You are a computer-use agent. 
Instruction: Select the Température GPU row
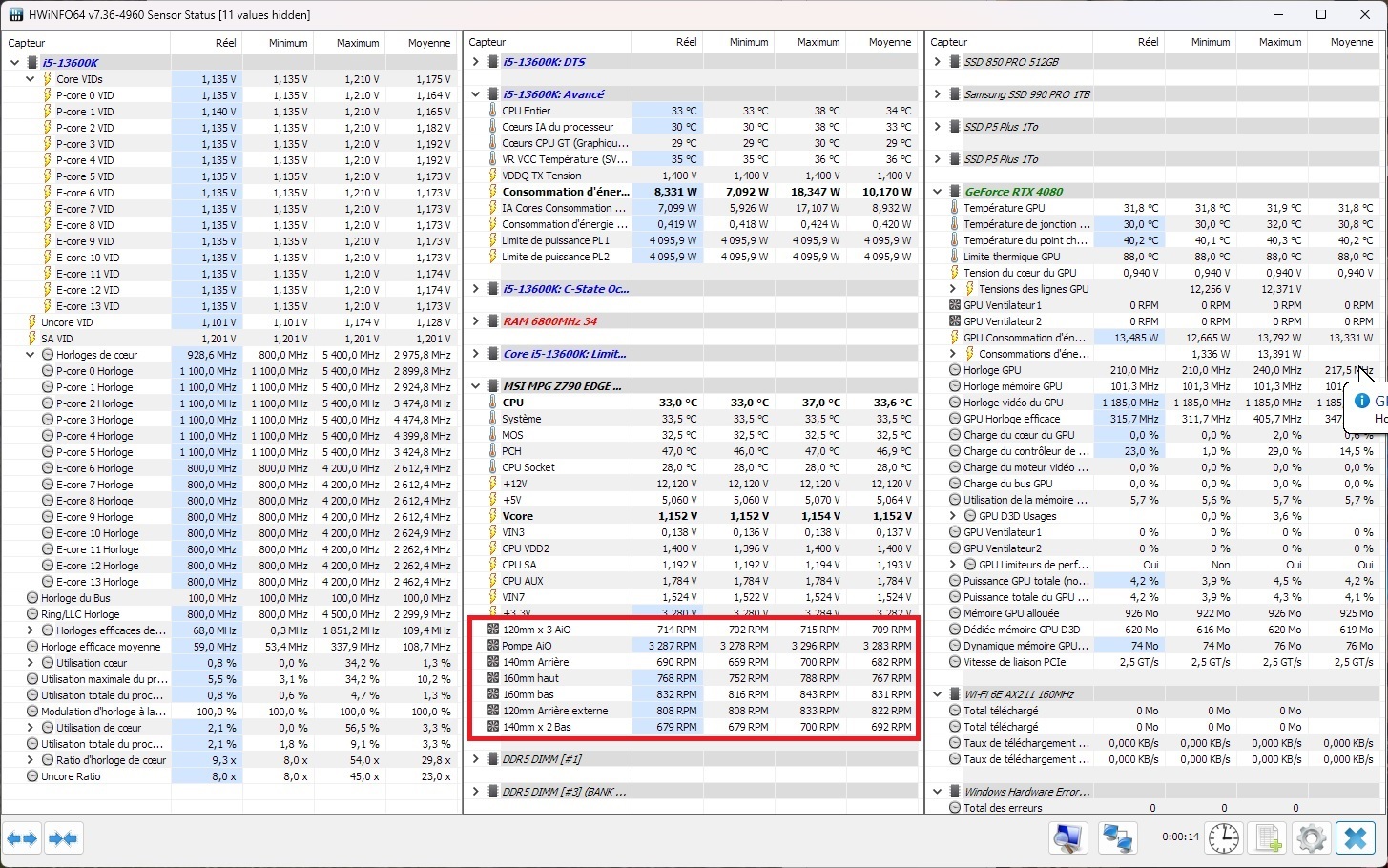click(1004, 208)
